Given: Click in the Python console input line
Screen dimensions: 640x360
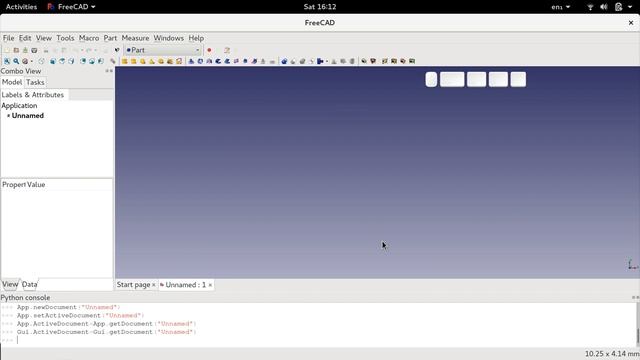Looking at the screenshot, I should 318,340.
